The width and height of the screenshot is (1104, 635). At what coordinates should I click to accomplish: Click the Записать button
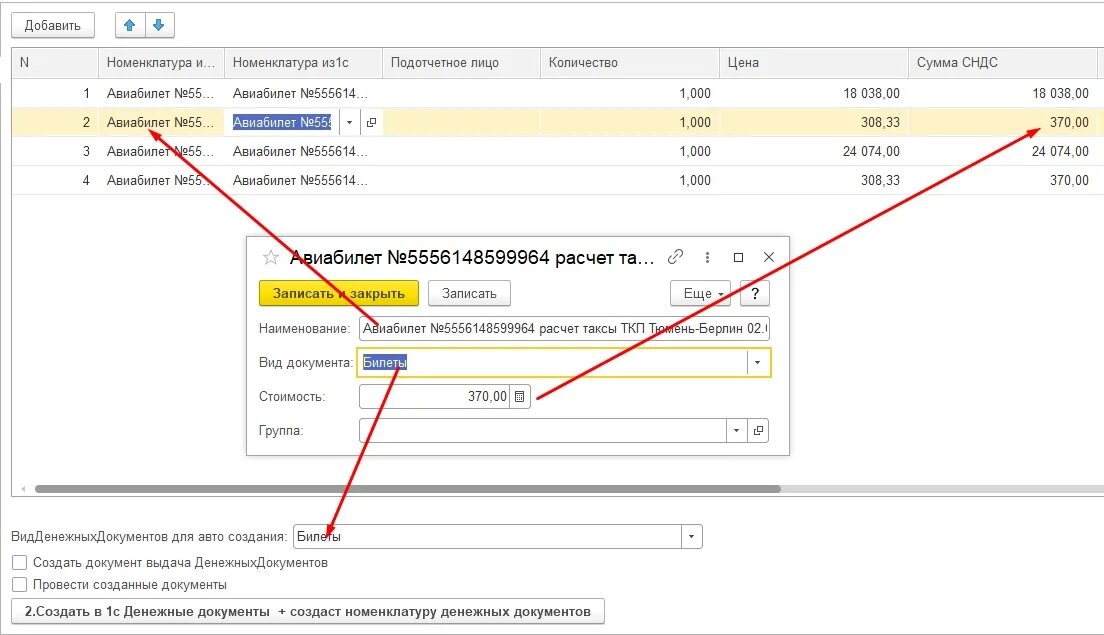469,294
